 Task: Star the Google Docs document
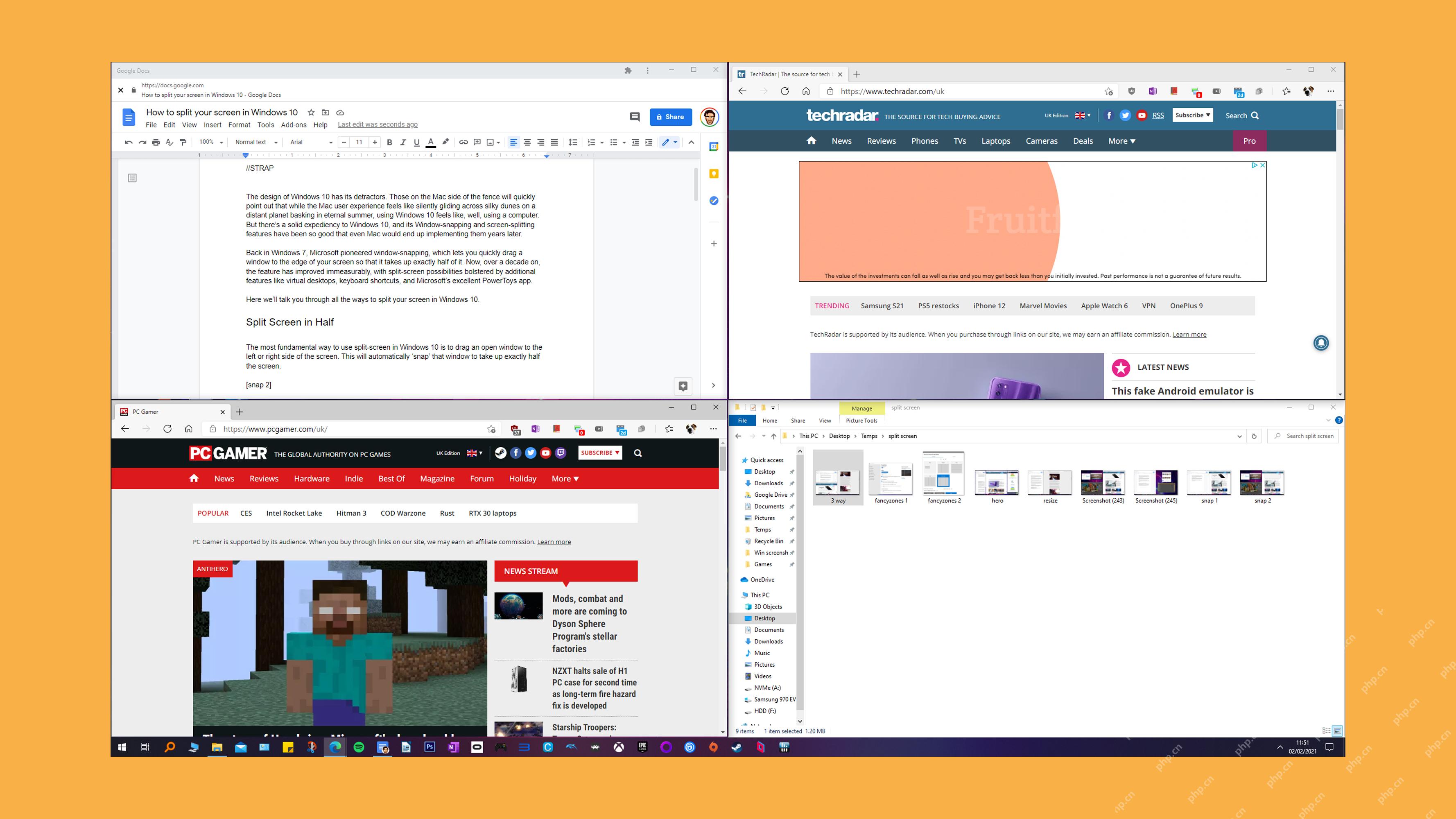coord(311,113)
